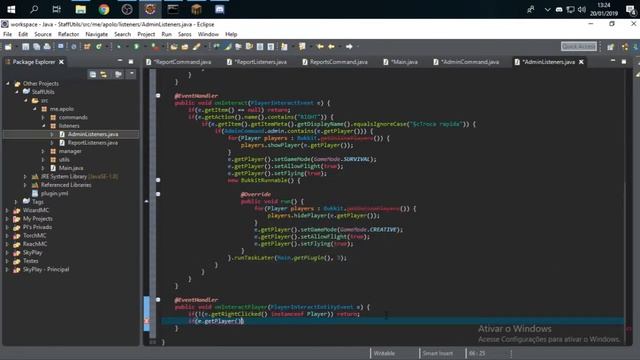Click the Save icon in the toolbar

pyautogui.click(x=25, y=47)
